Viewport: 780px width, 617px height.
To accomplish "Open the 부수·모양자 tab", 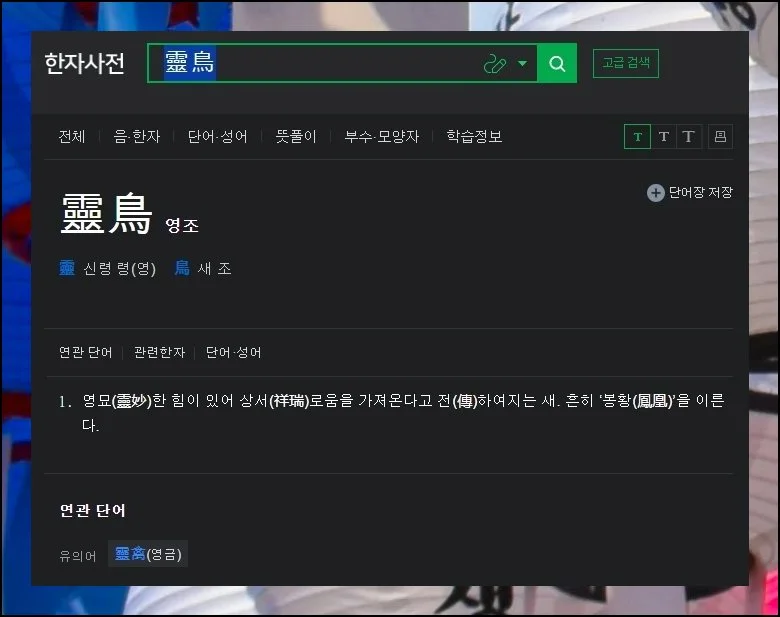I will (x=382, y=136).
